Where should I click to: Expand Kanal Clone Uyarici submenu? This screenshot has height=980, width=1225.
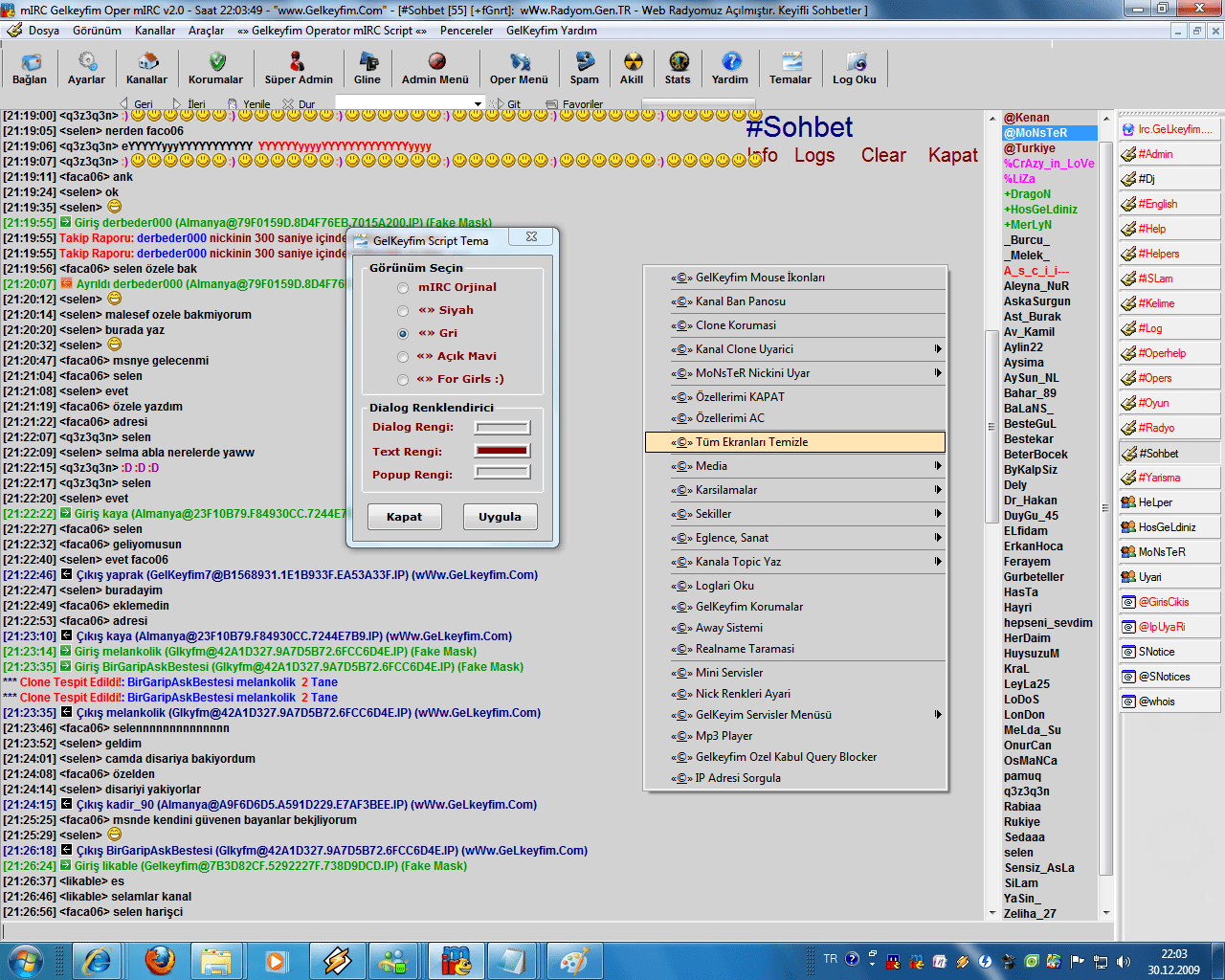click(795, 349)
